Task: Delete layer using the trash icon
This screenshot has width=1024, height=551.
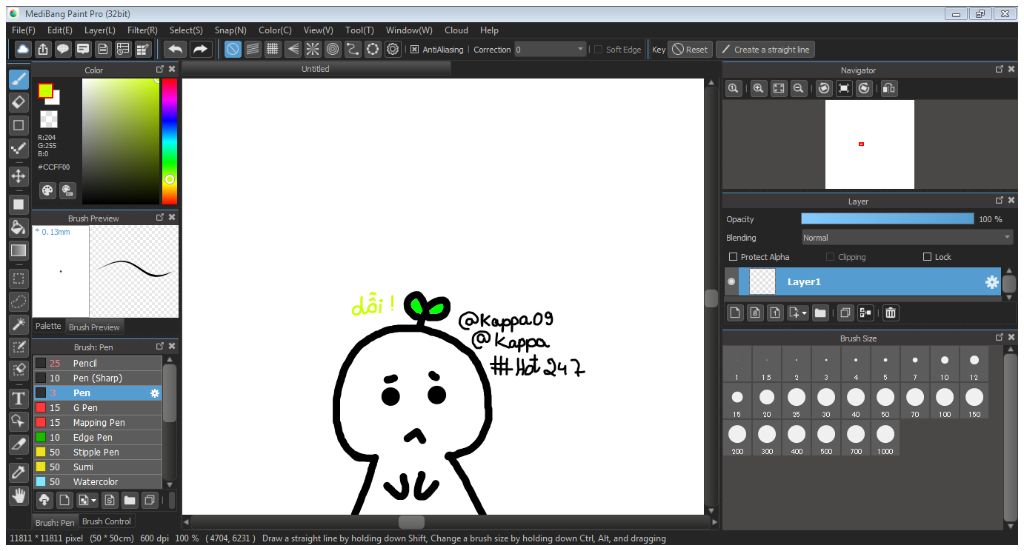Action: click(x=890, y=313)
